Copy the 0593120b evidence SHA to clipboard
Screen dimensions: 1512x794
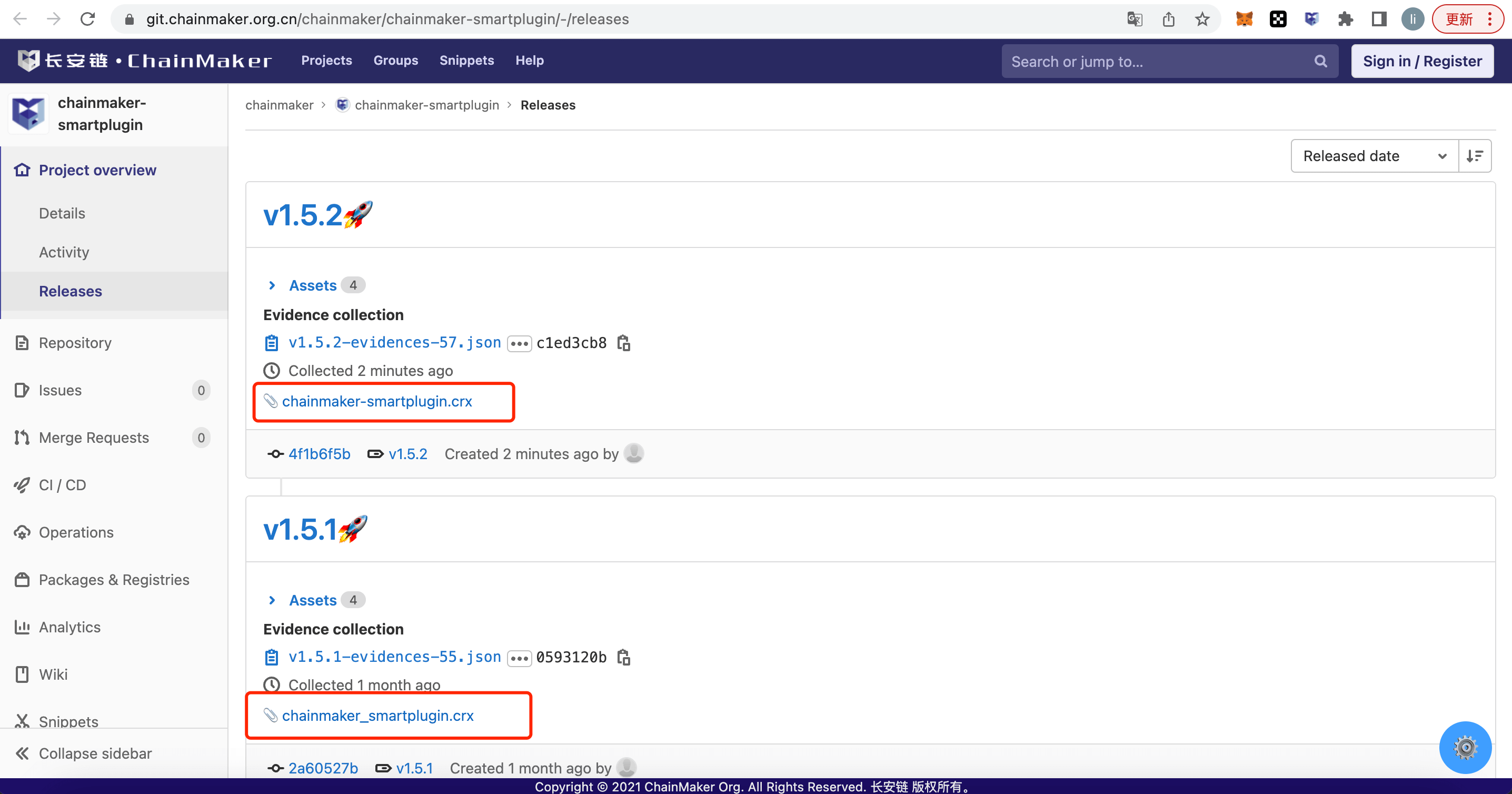click(623, 657)
